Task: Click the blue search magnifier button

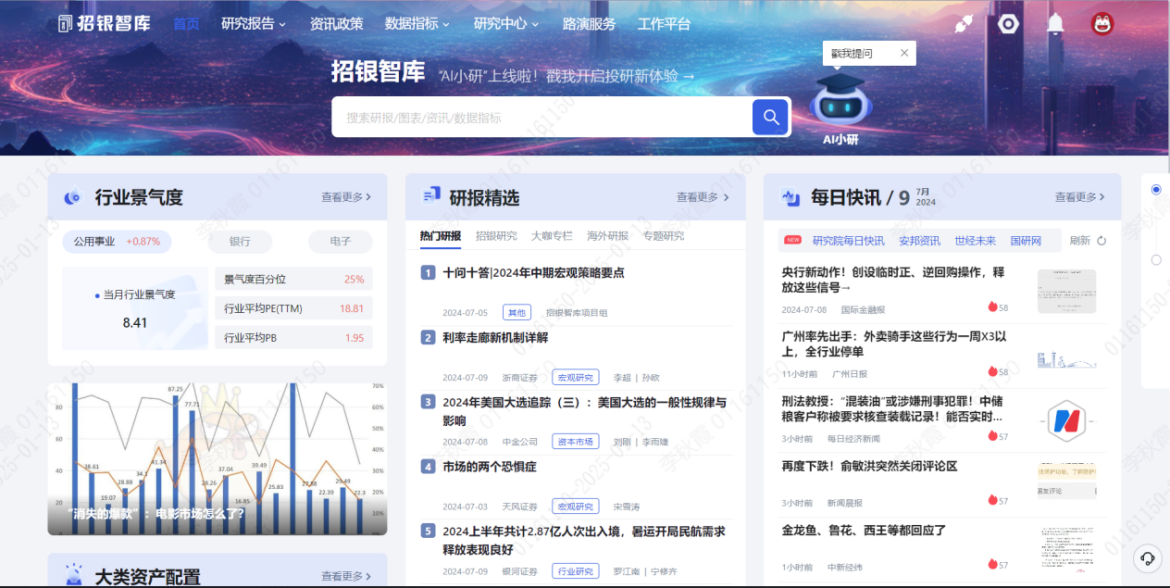Action: (x=770, y=117)
